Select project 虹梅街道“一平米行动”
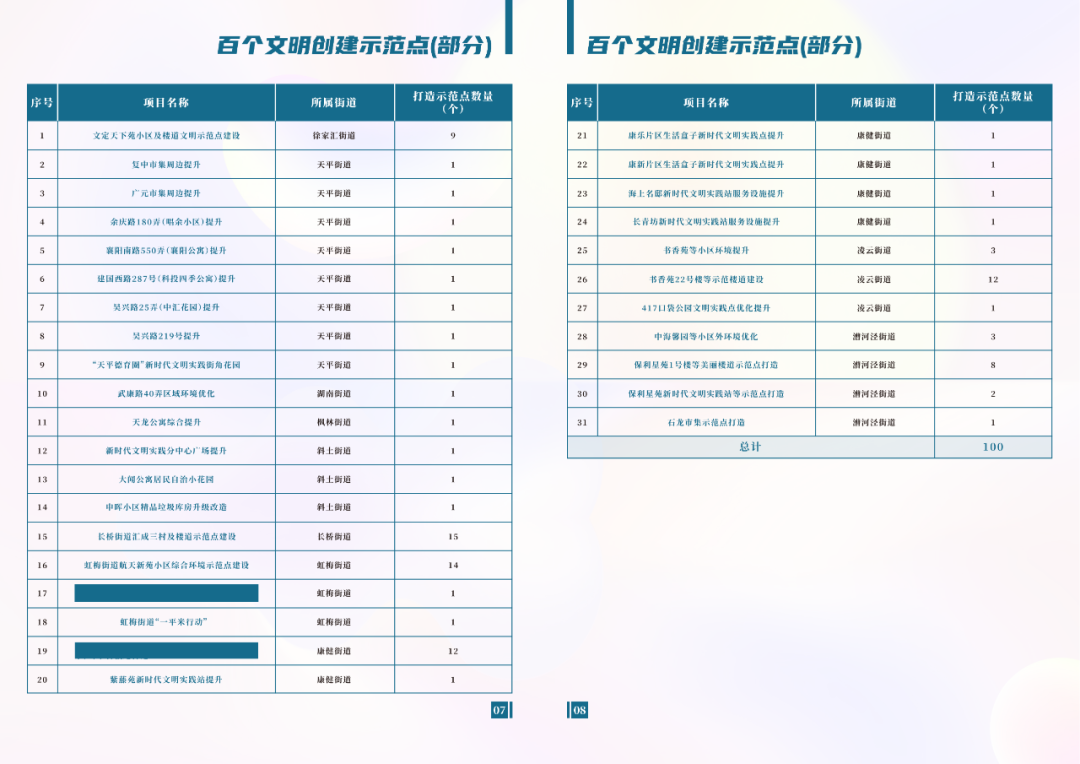Image resolution: width=1080 pixels, height=764 pixels. [163, 622]
